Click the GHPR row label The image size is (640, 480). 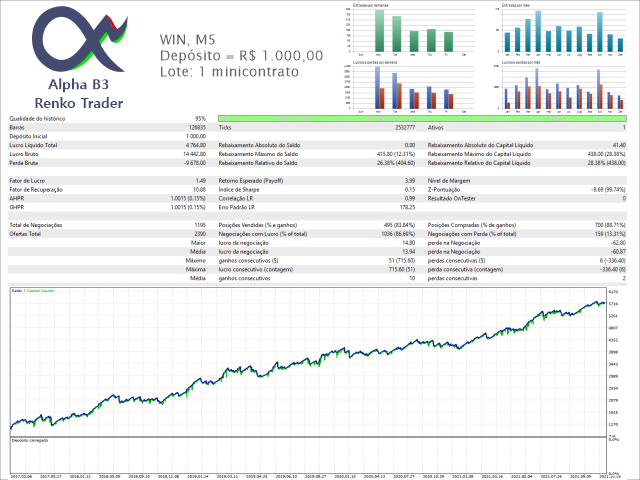click(x=16, y=207)
